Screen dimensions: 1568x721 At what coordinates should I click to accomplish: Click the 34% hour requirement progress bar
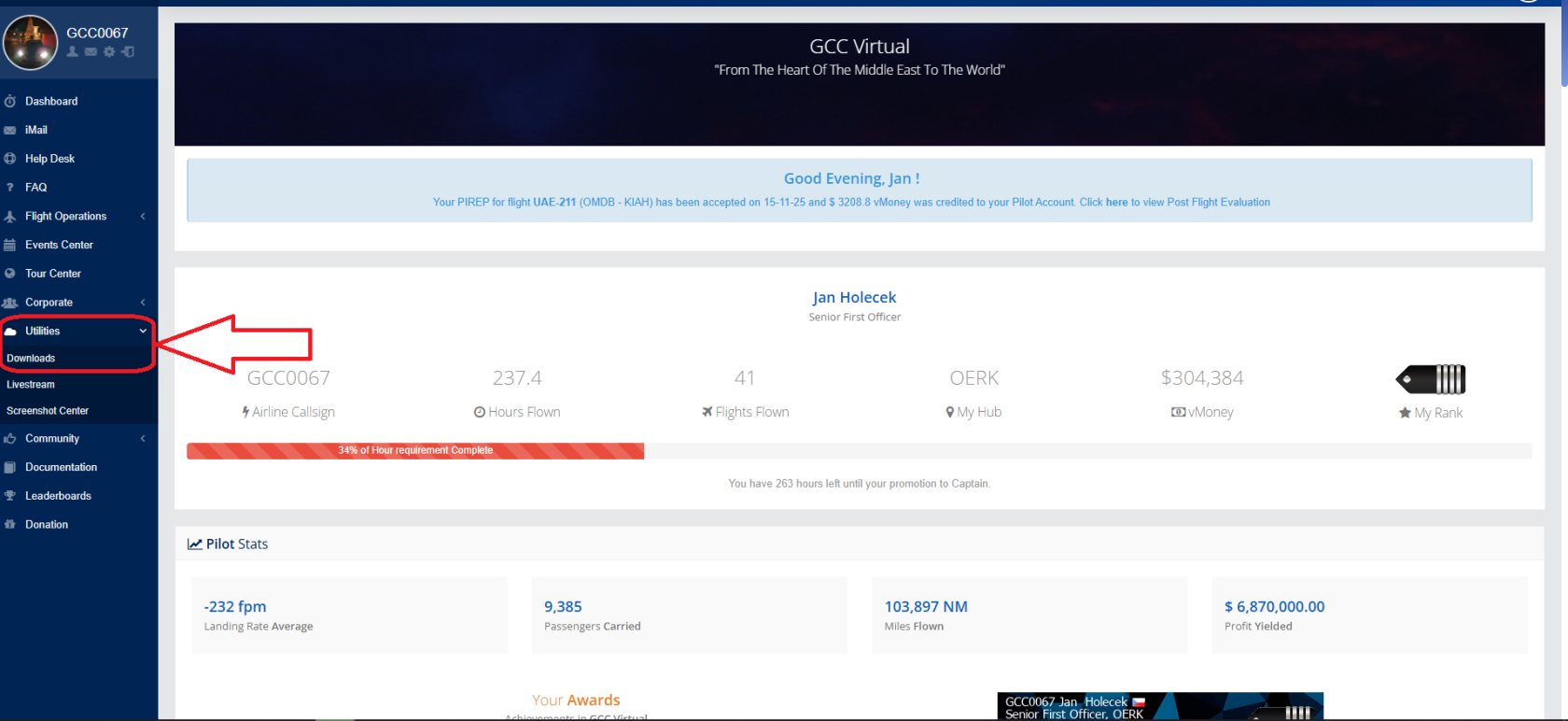pyautogui.click(x=415, y=450)
